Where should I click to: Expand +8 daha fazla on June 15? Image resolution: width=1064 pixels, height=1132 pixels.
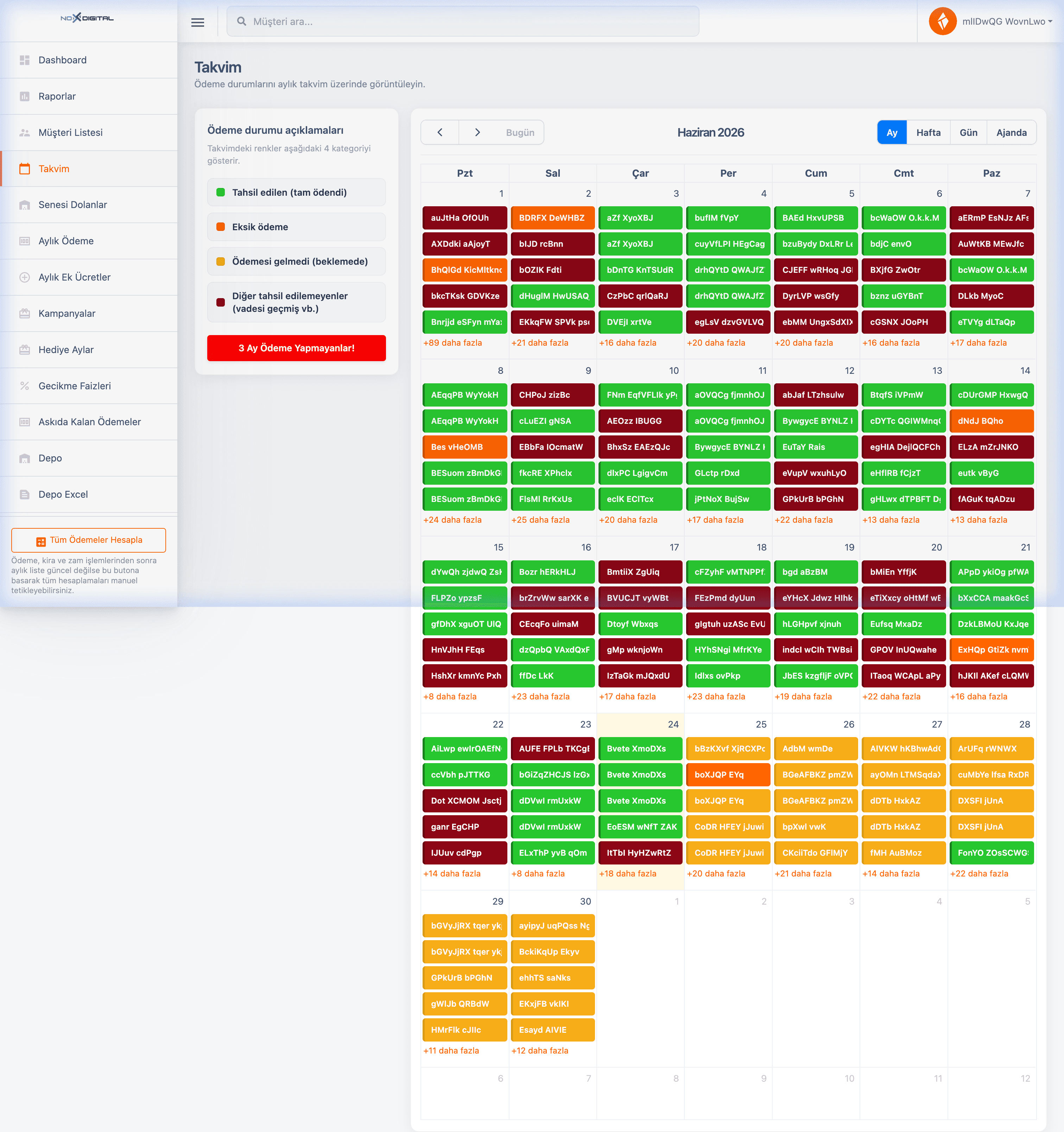pyautogui.click(x=450, y=696)
